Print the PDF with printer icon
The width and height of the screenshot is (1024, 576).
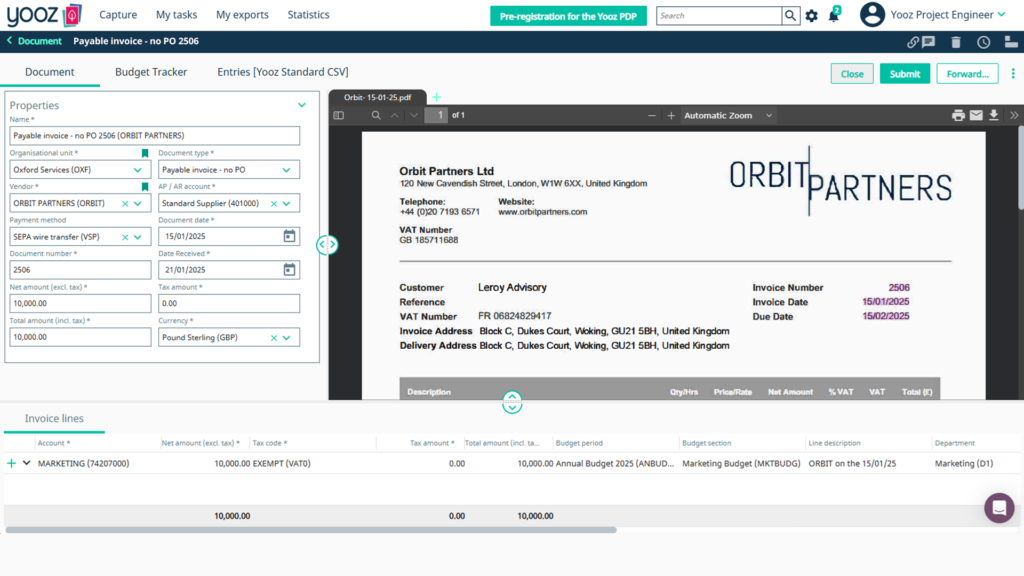click(958, 116)
